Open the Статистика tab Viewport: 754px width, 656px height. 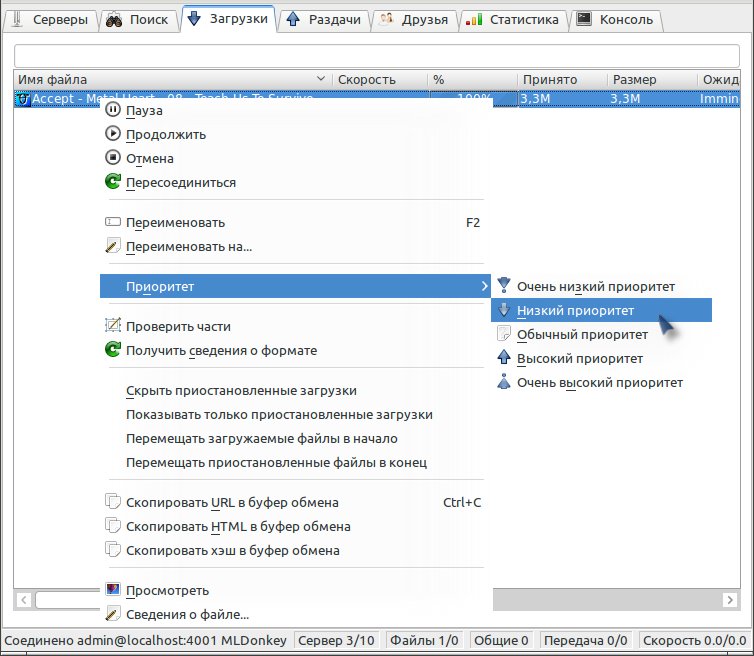513,20
